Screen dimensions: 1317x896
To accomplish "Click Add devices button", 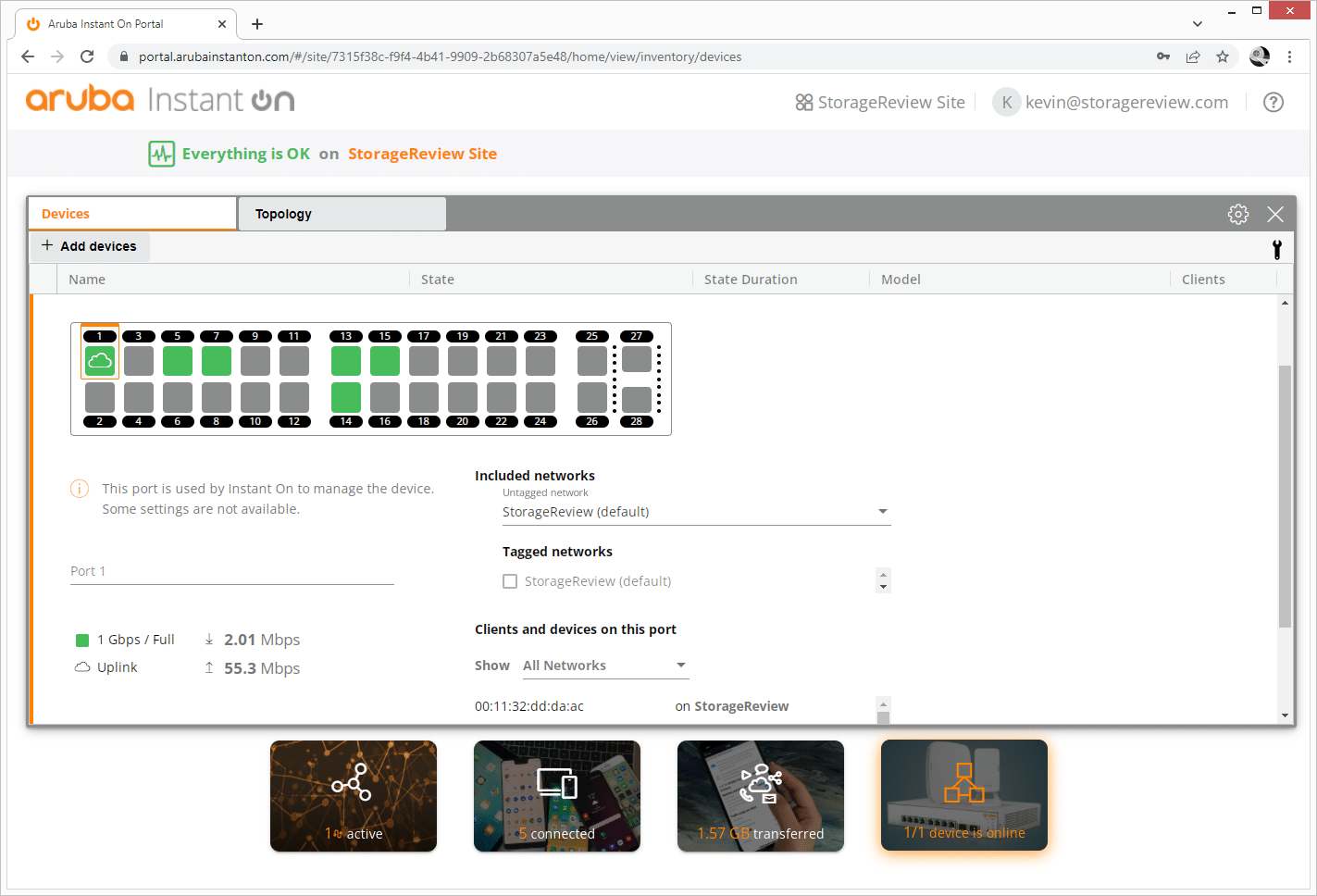I will (x=89, y=246).
